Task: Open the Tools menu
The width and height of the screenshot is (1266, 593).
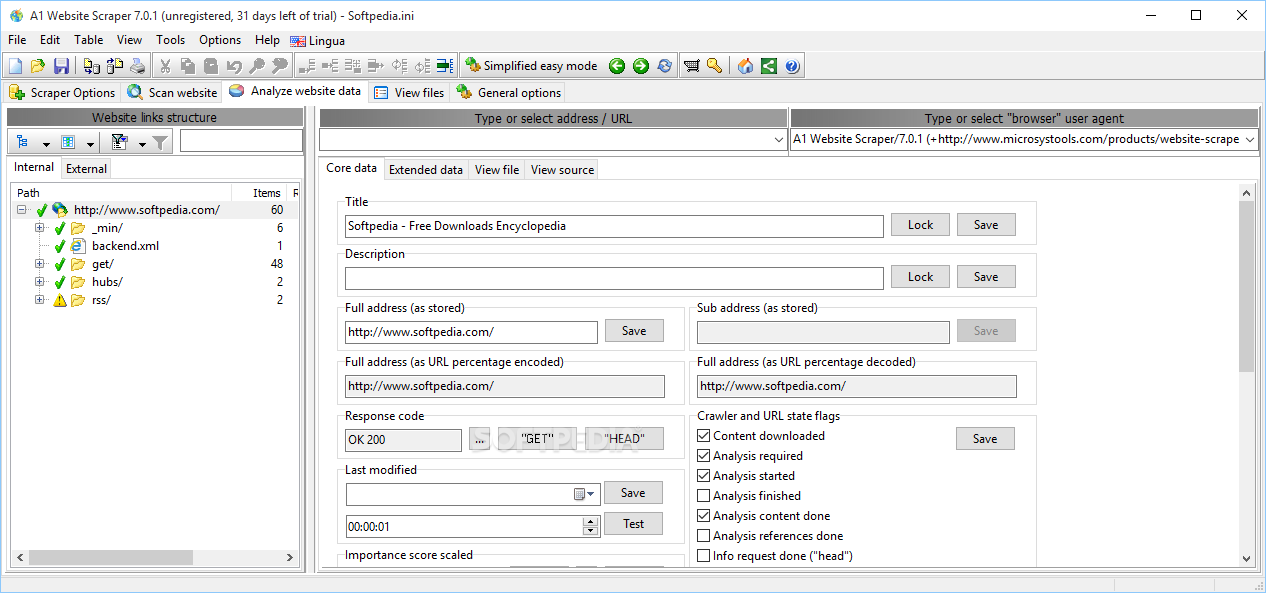Action: [x=170, y=40]
